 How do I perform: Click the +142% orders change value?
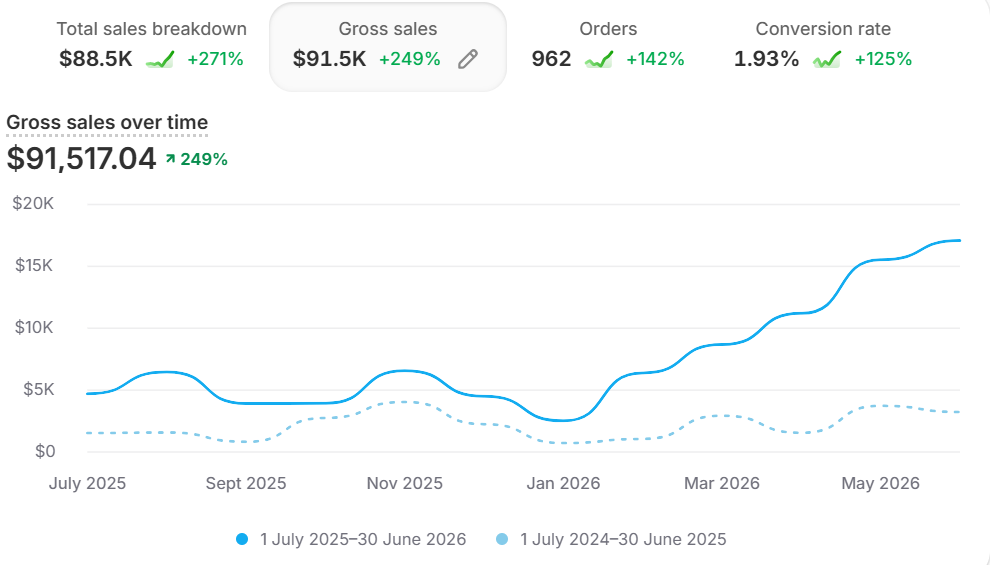[x=655, y=59]
